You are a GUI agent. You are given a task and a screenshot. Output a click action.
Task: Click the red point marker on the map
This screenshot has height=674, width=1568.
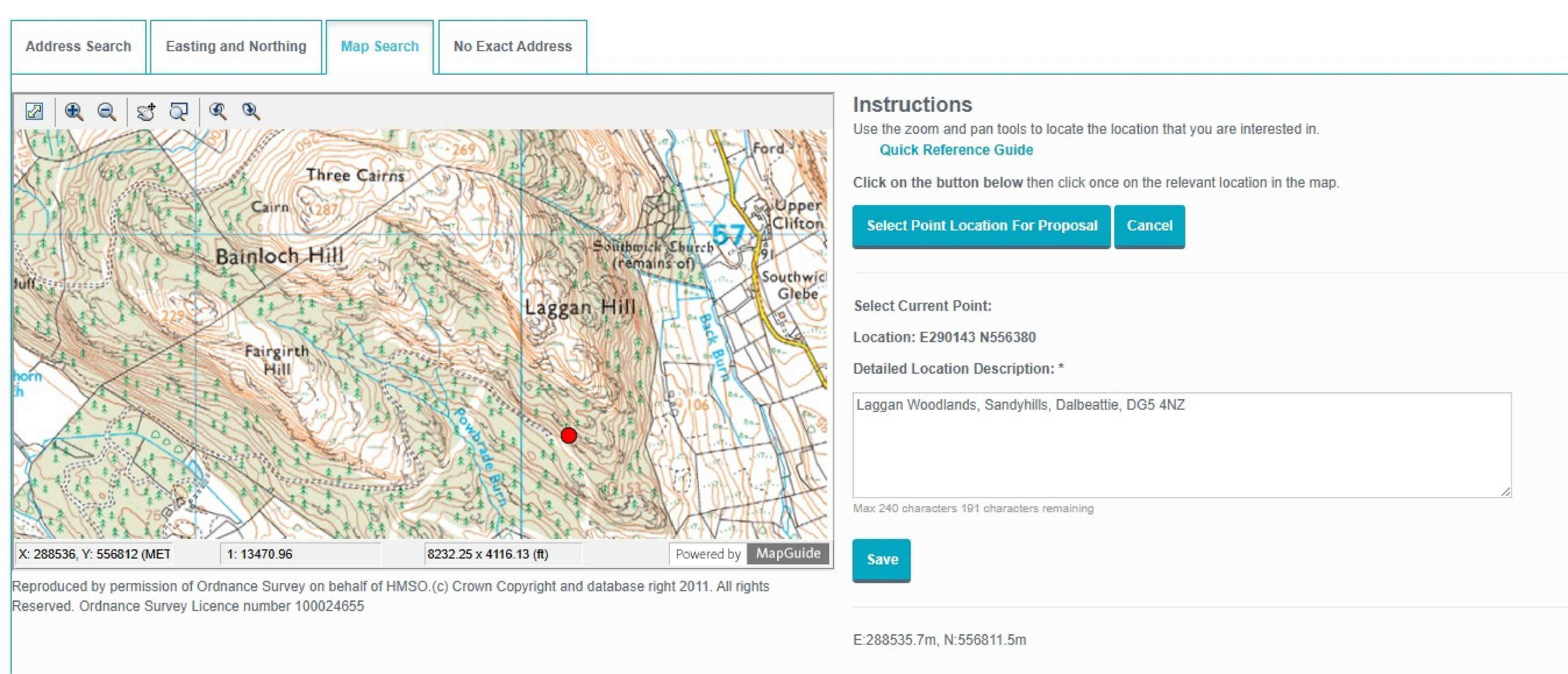(x=568, y=435)
